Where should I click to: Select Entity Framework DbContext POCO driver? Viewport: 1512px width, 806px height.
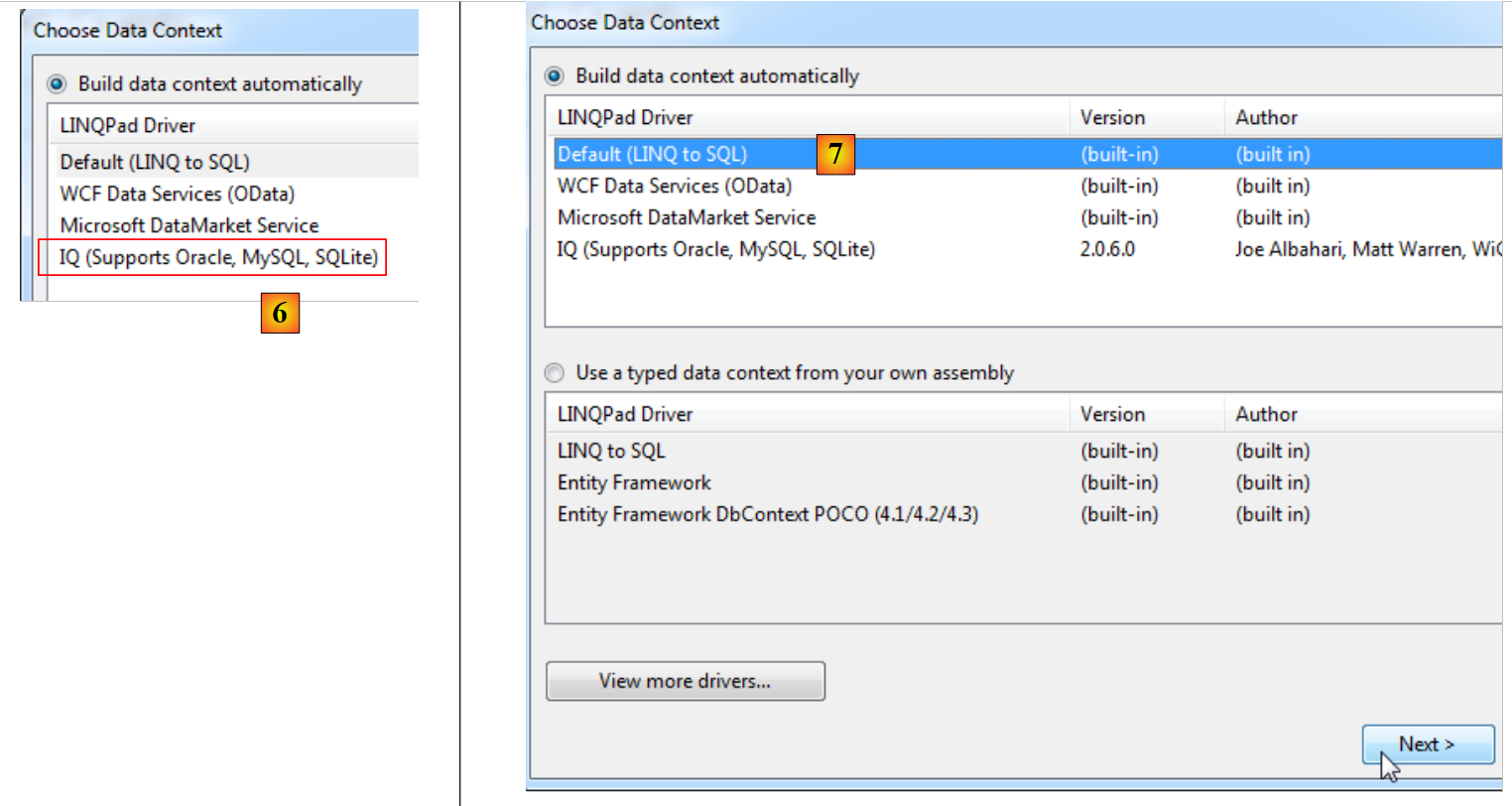767,515
